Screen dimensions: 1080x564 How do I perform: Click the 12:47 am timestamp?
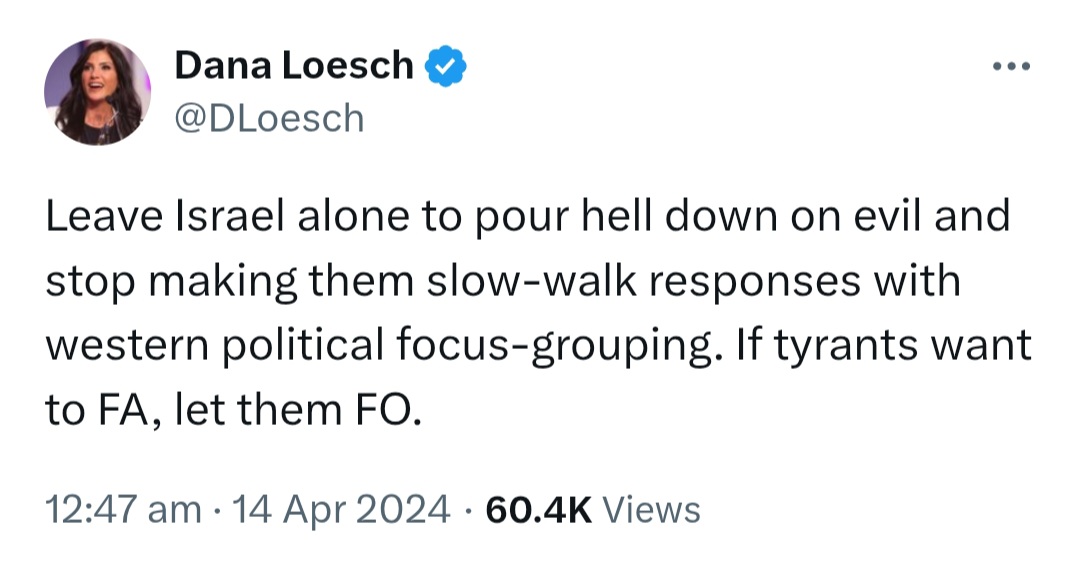tap(122, 510)
